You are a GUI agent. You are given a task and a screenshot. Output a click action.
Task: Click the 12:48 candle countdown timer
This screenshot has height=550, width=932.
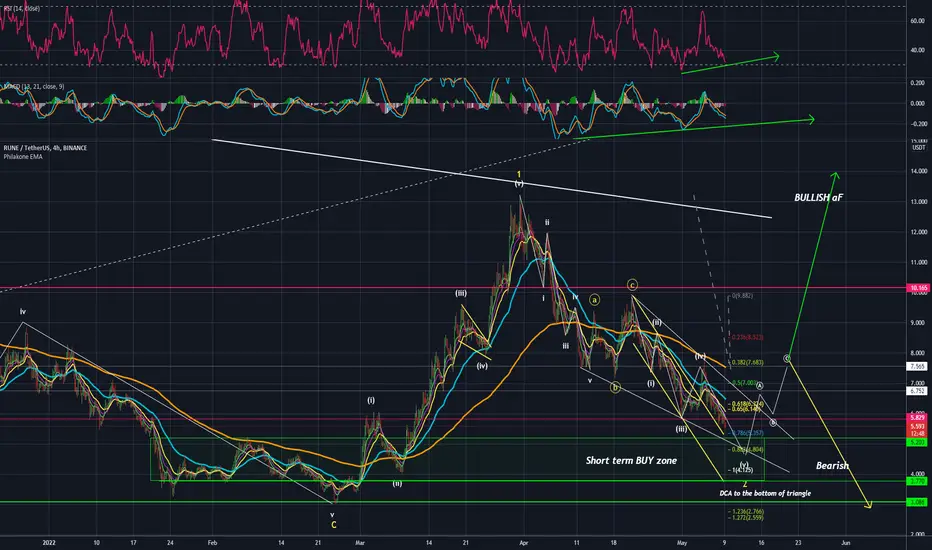pos(917,433)
